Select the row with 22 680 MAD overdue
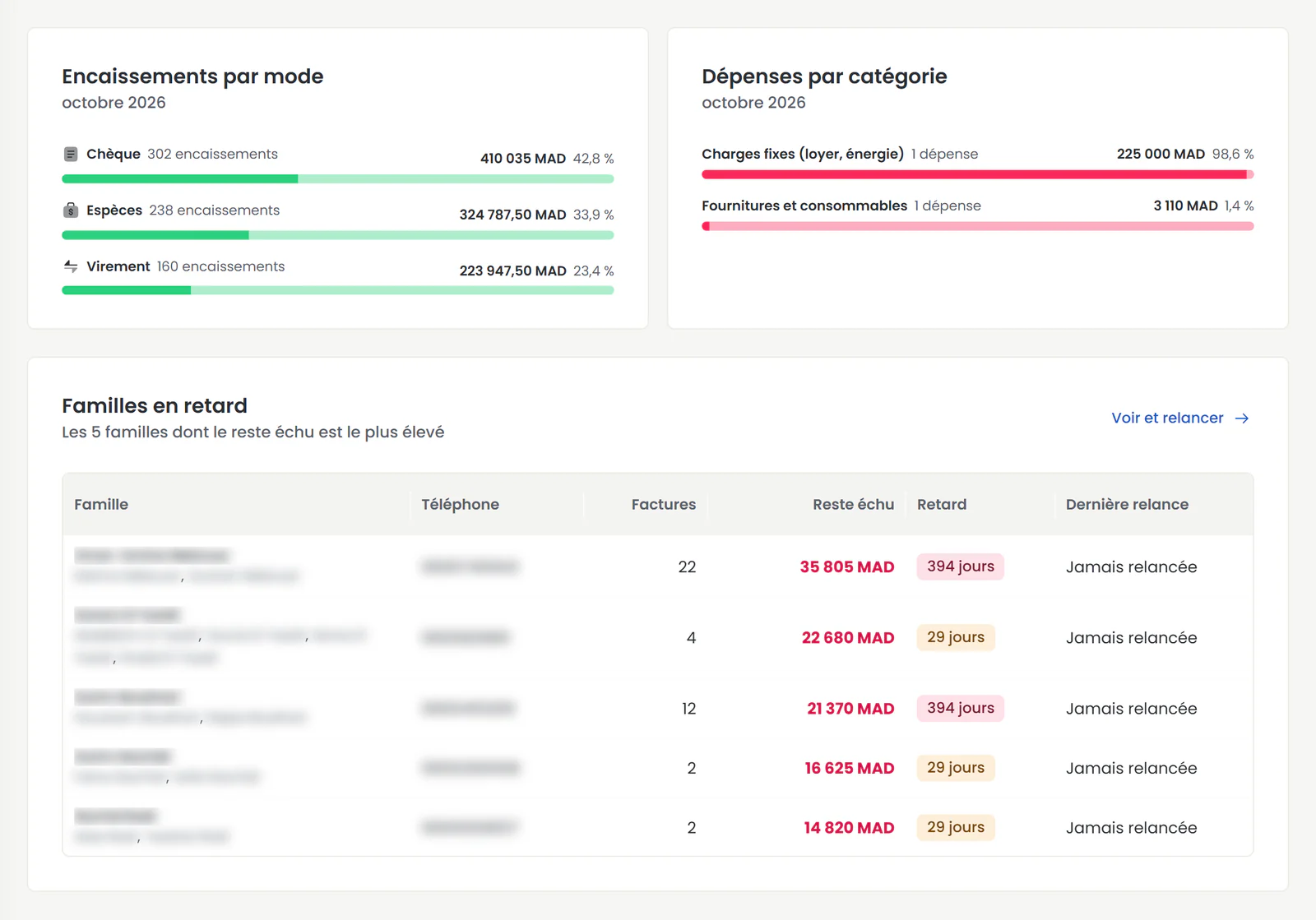1316x920 pixels. (658, 637)
